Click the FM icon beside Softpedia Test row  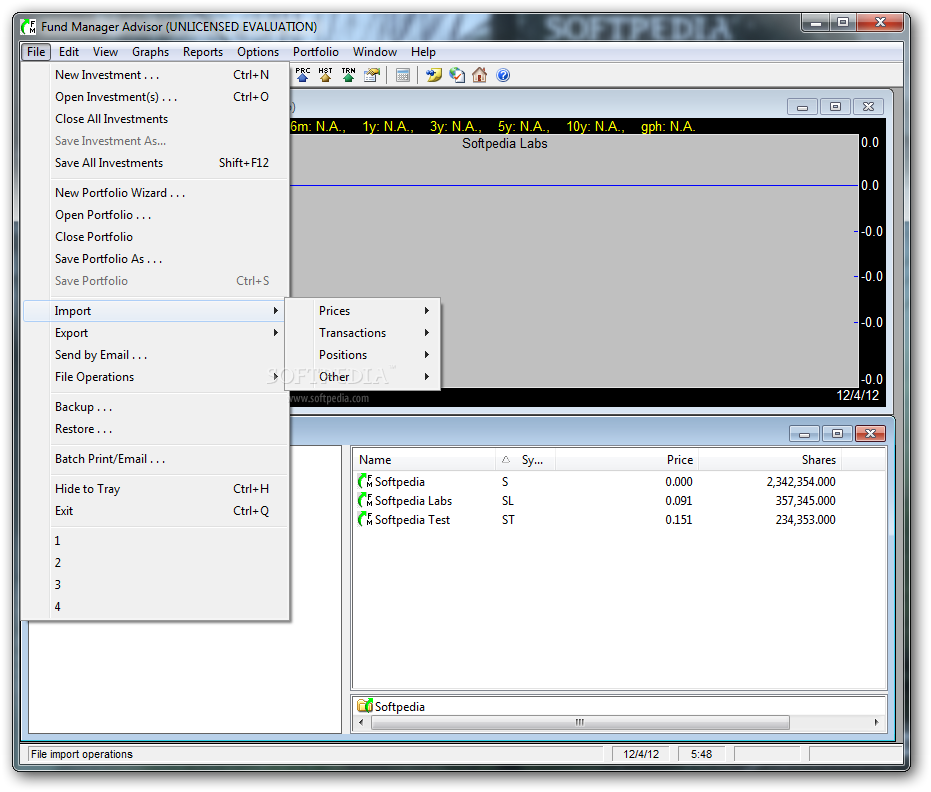tap(365, 519)
